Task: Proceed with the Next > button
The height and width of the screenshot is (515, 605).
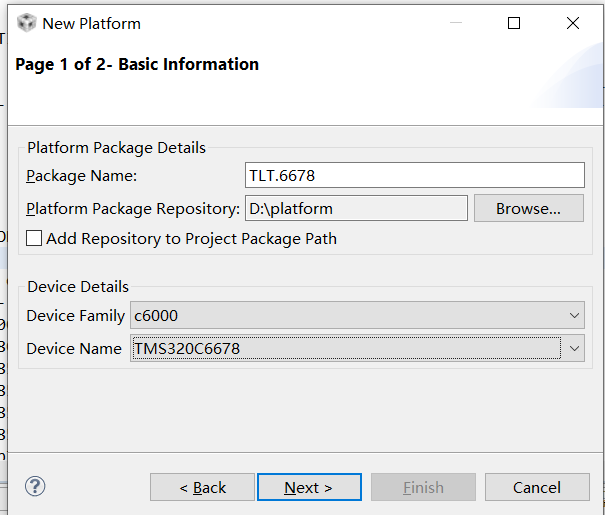Action: [x=308, y=487]
